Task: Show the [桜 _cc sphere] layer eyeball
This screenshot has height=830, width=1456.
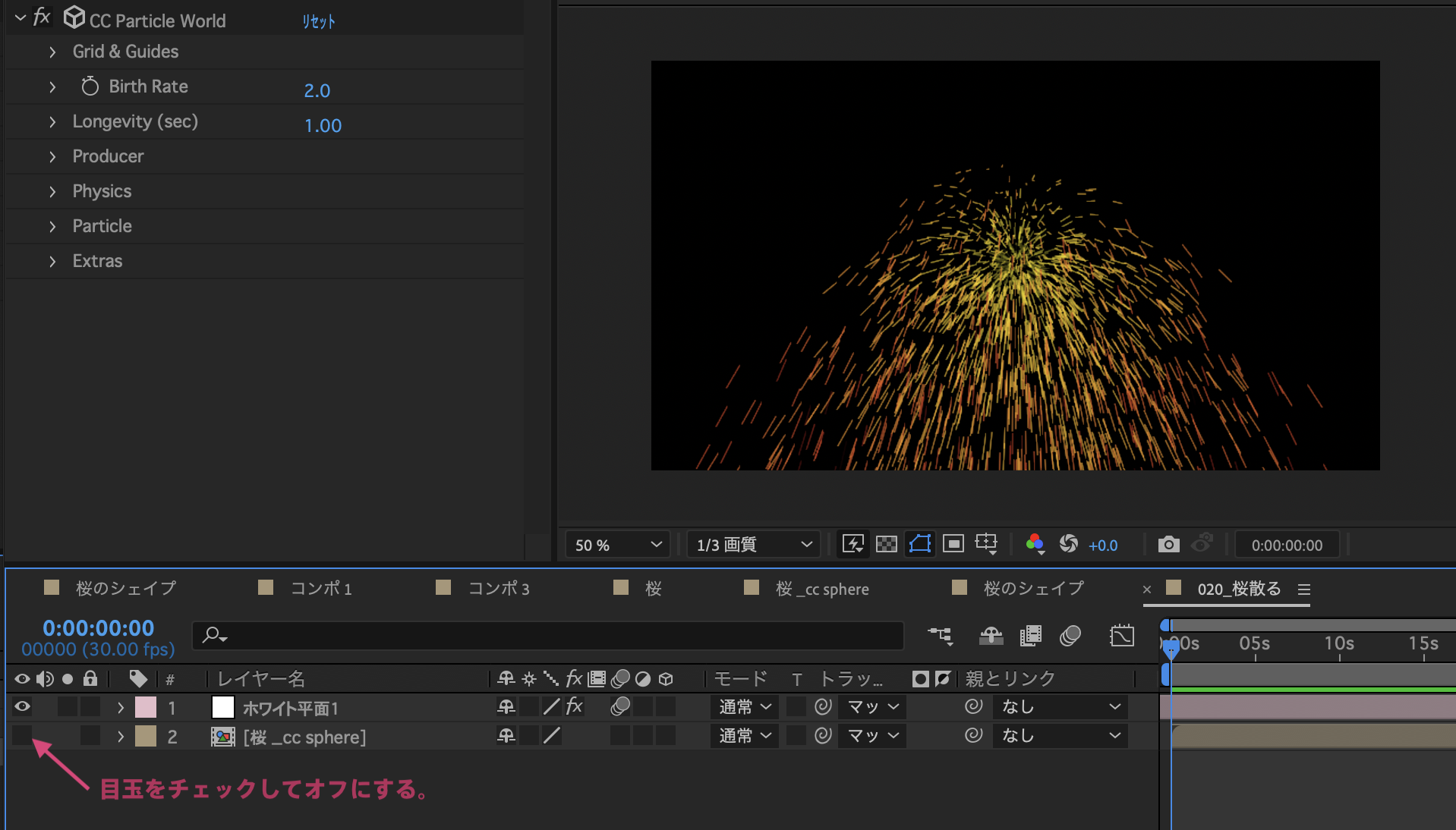Action: coord(22,736)
